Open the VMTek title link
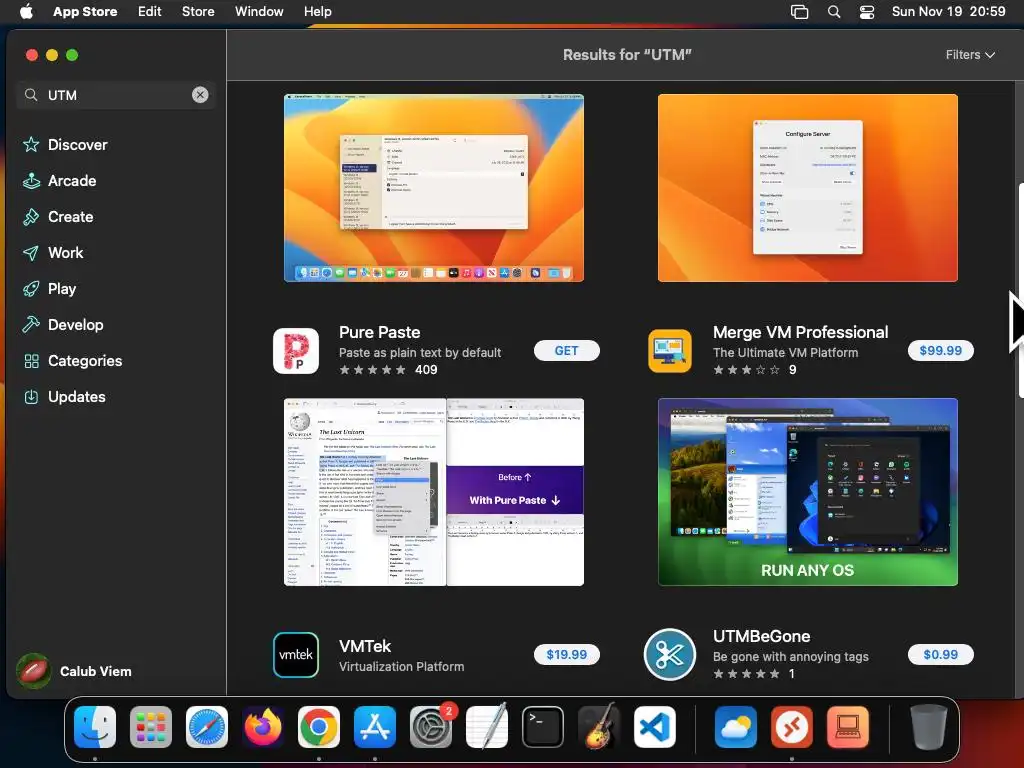This screenshot has width=1024, height=768. pyautogui.click(x=365, y=647)
